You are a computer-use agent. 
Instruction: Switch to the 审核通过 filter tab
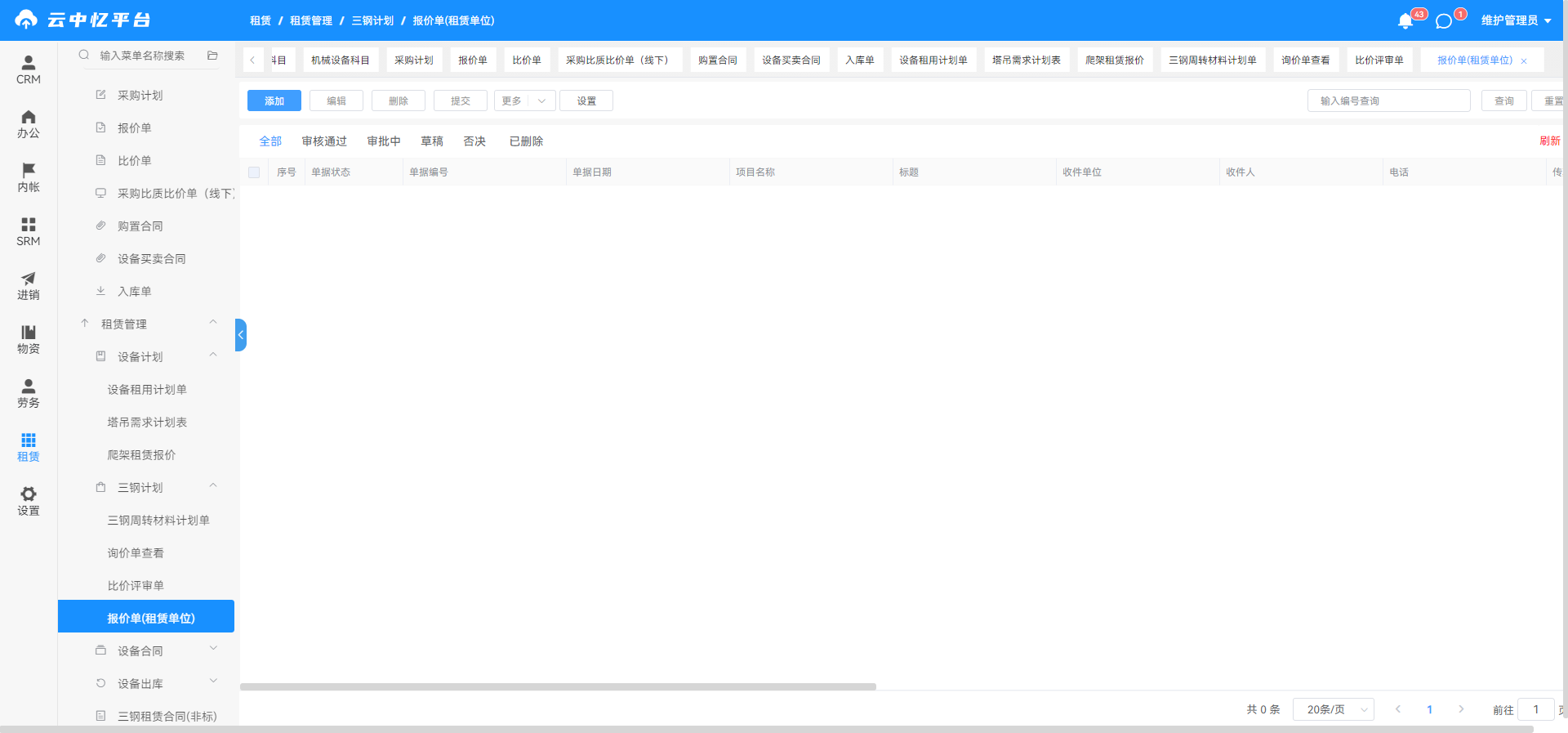[x=324, y=141]
